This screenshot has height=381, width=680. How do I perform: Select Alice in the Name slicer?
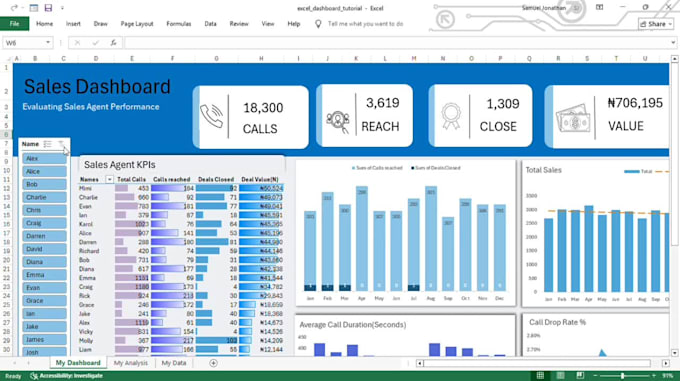pyautogui.click(x=44, y=171)
